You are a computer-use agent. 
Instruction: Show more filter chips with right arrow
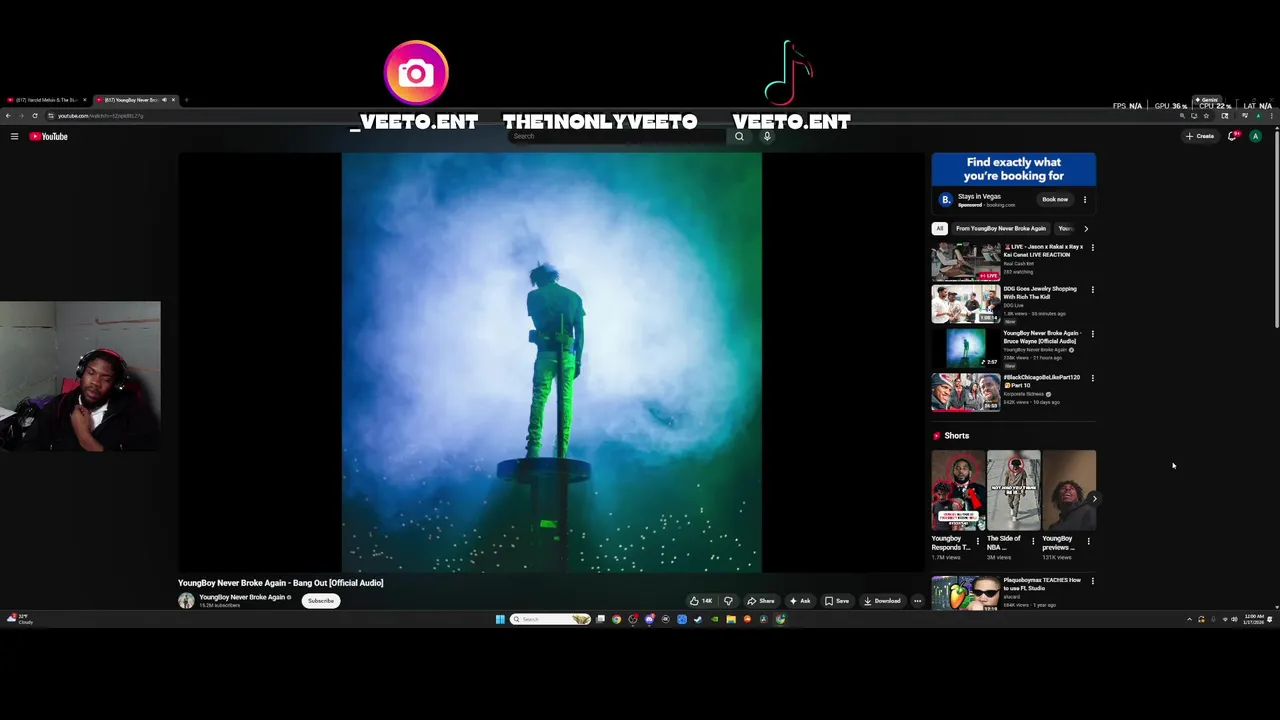point(1086,228)
